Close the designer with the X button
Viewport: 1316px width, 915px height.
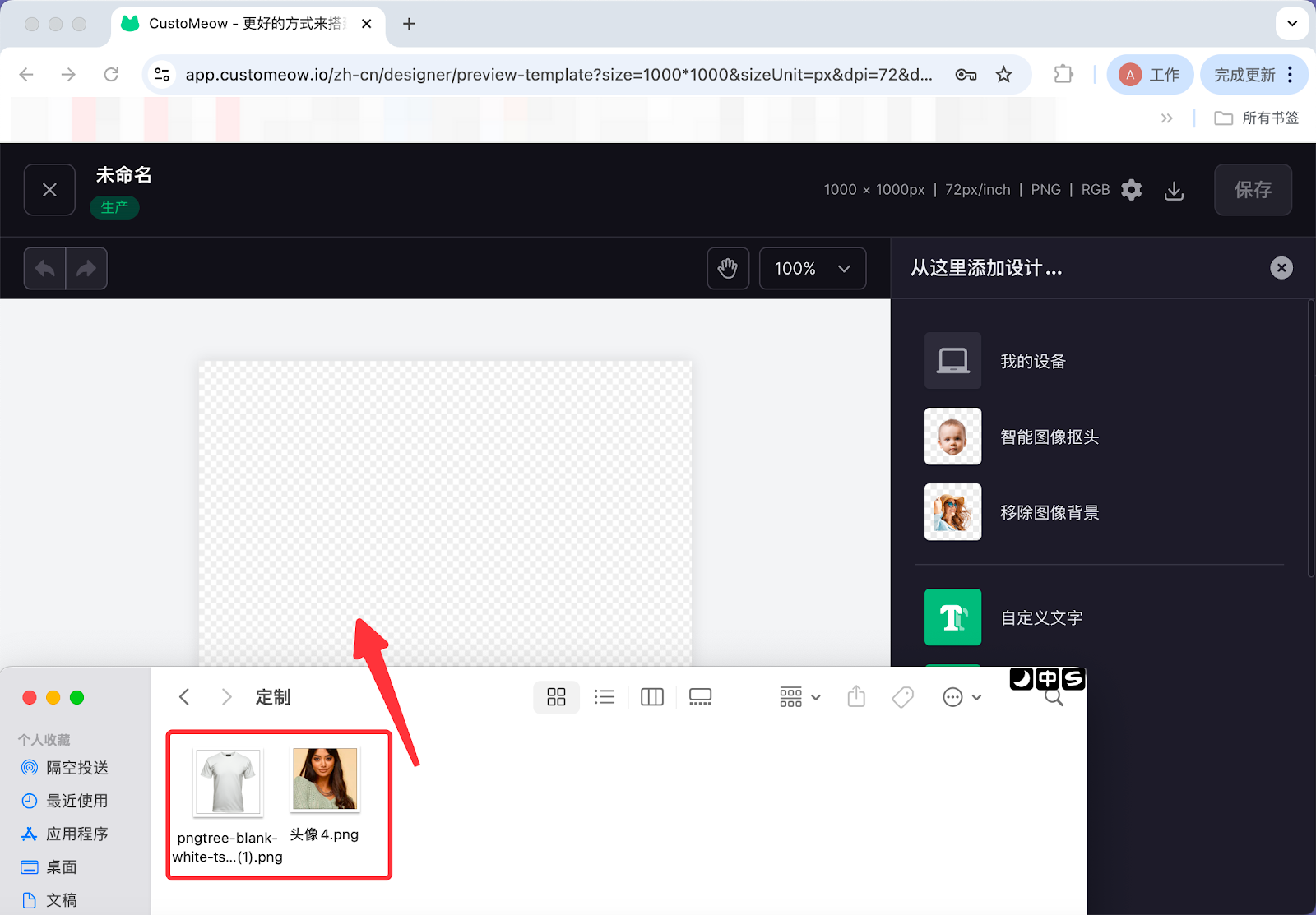(x=49, y=190)
